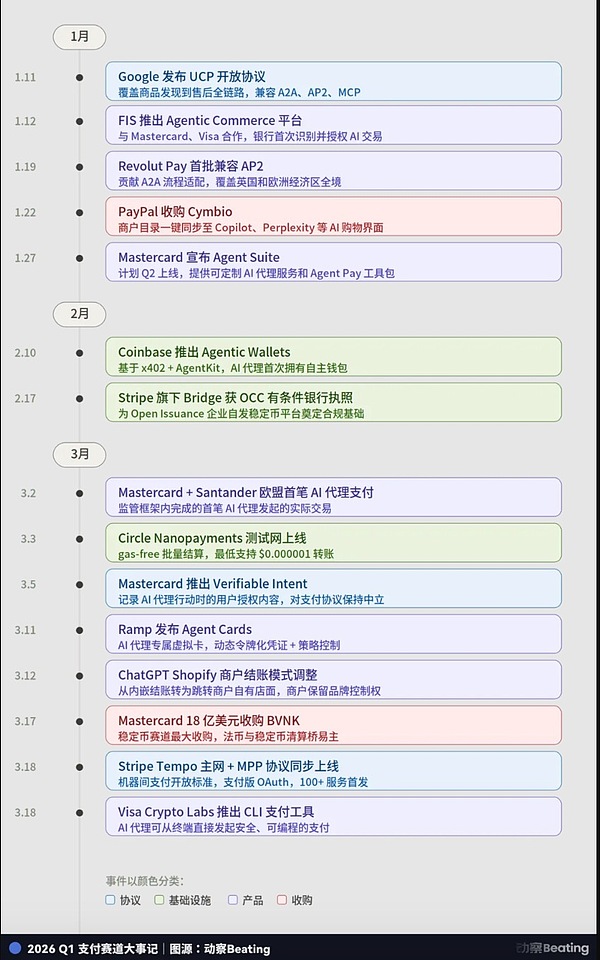Click the purple 产品 legend swatch
This screenshot has width=600, height=960.
tap(233, 900)
